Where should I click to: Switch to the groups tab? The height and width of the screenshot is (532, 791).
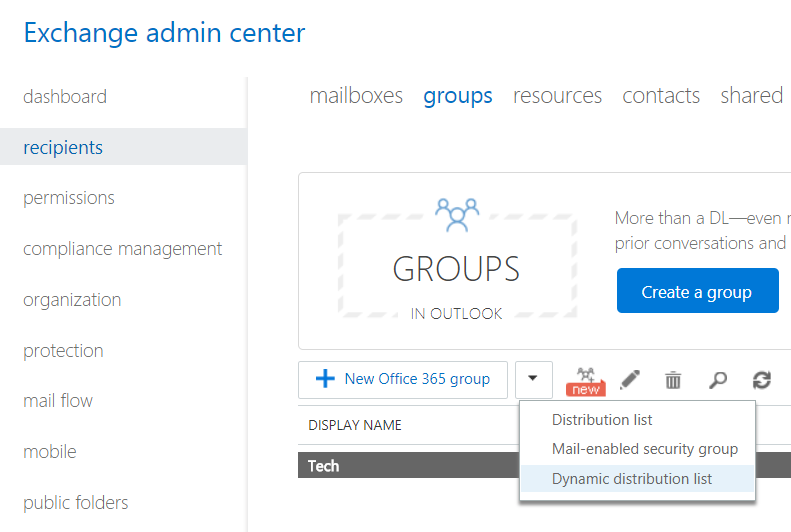(458, 96)
